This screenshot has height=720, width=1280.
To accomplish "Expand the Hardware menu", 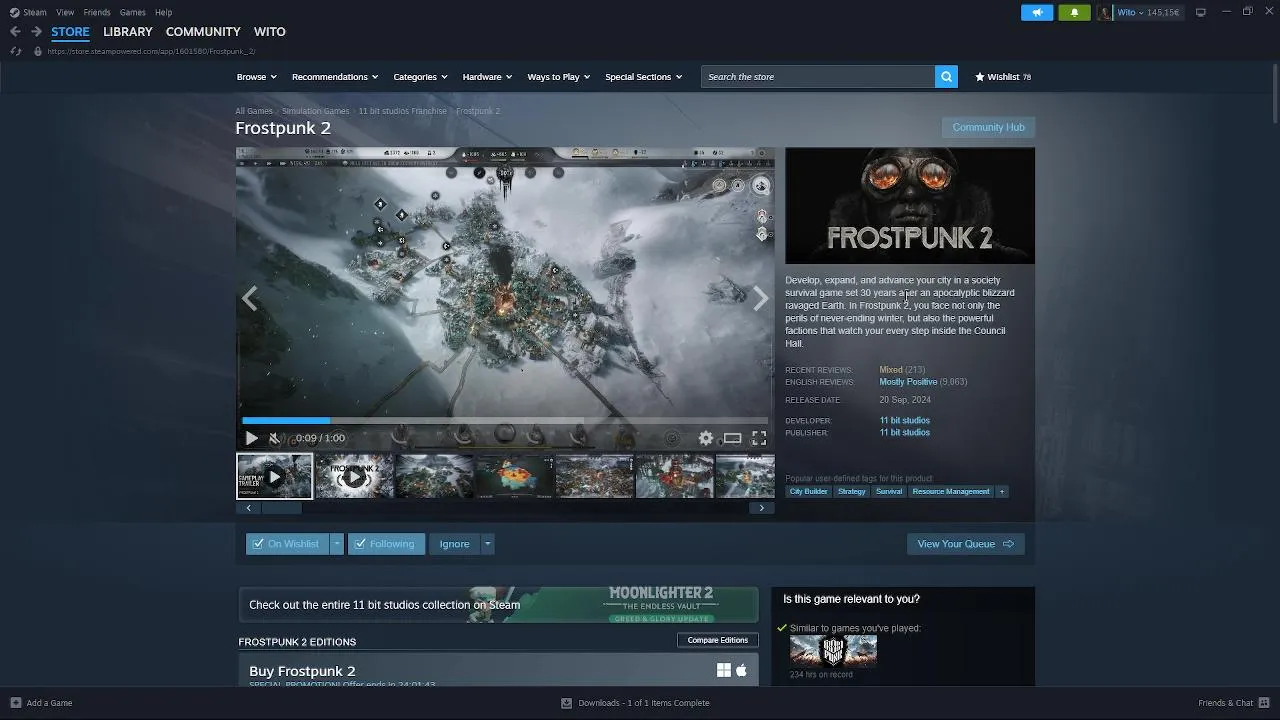I will click(x=487, y=77).
